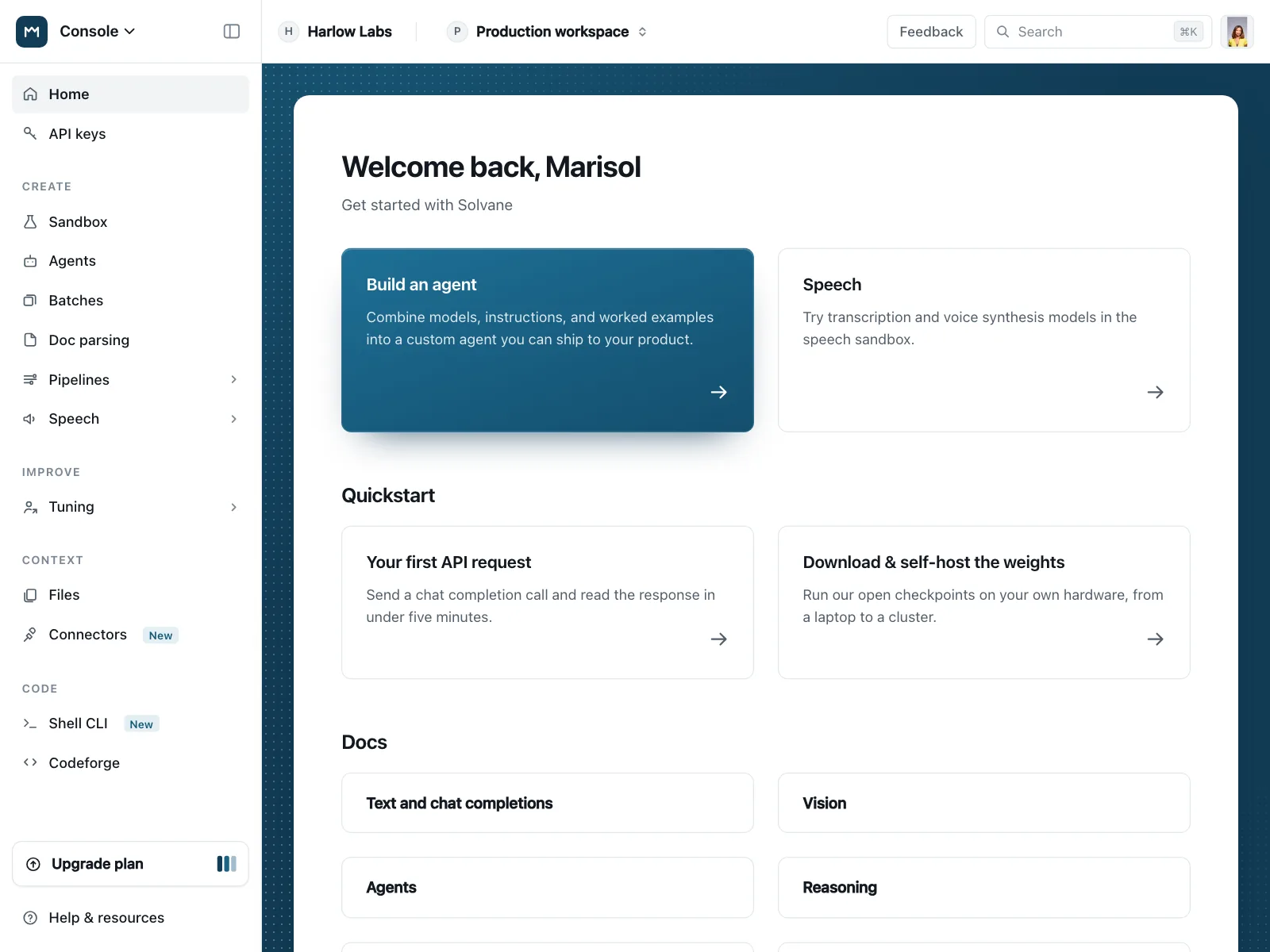Click the Help & resources question icon
This screenshot has width=1270, height=952.
tap(30, 918)
